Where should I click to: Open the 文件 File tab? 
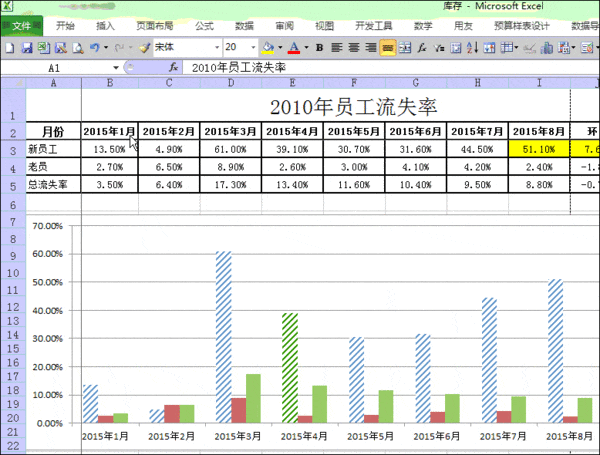point(21,26)
